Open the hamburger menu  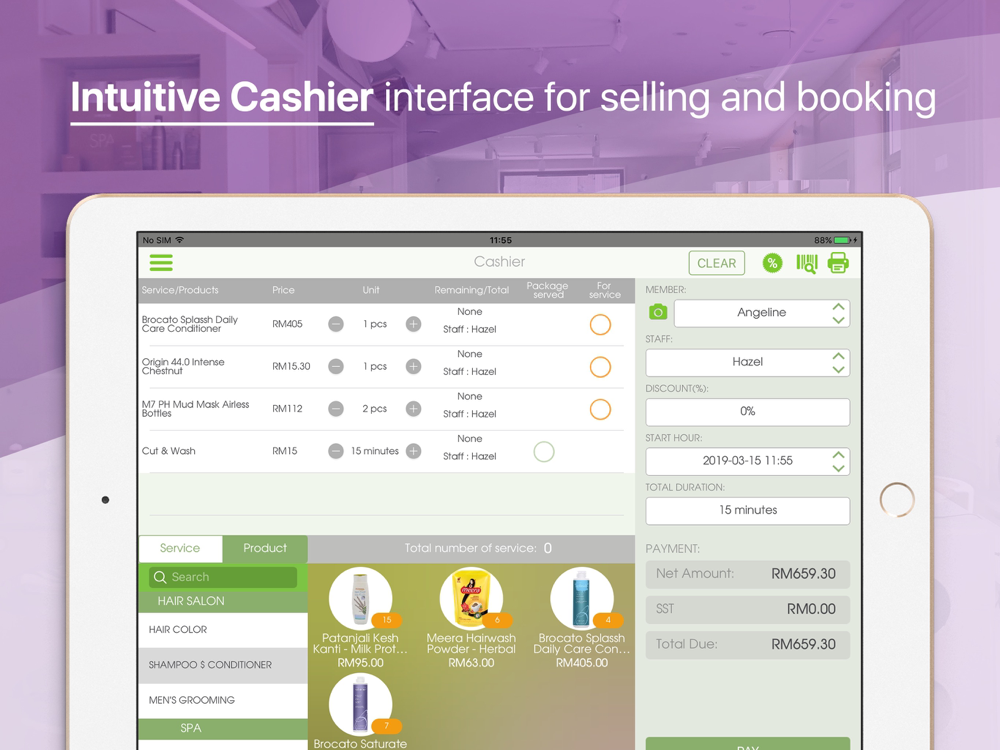(x=161, y=263)
